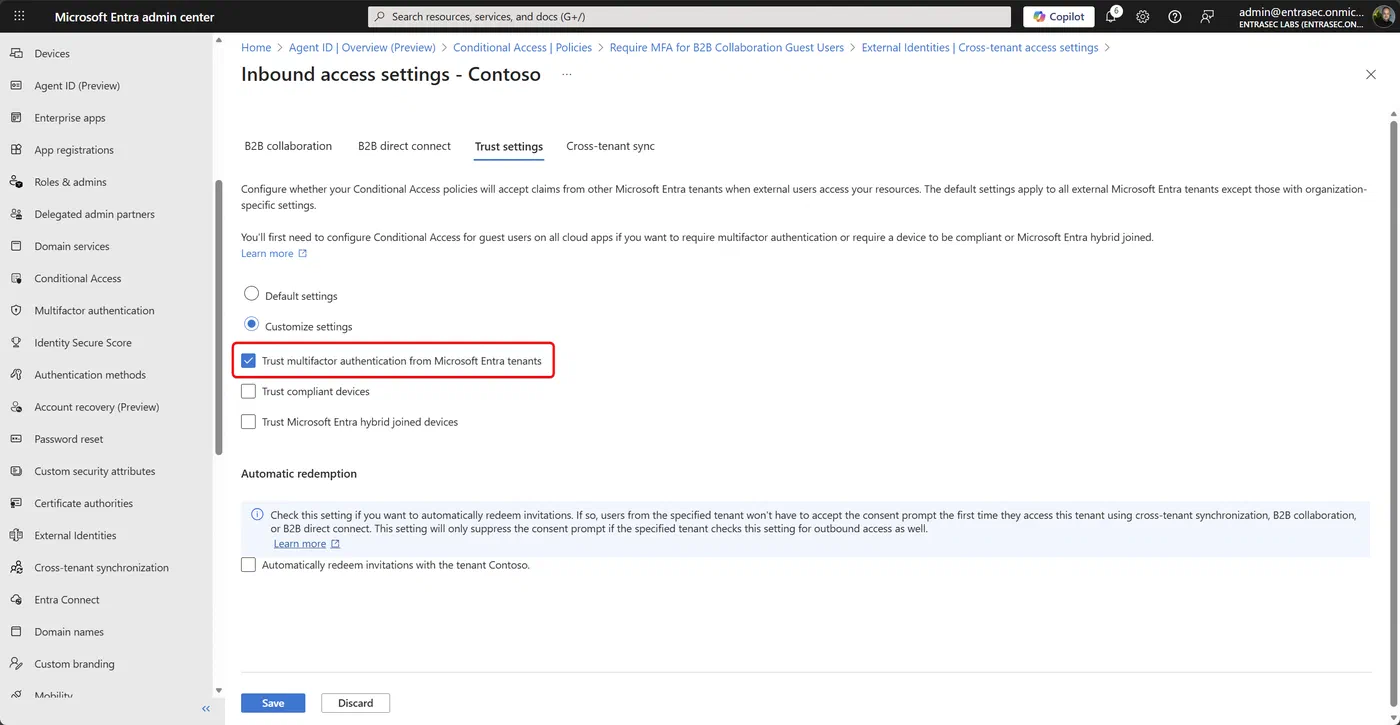Click the left sidebar's vertical scrollbar
This screenshot has height=725, width=1400.
[219, 318]
